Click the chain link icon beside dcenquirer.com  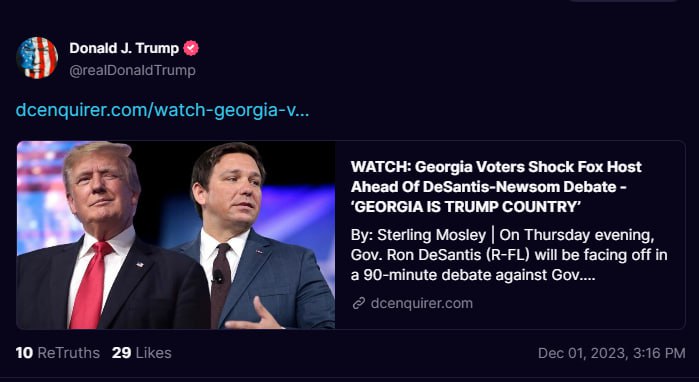point(358,304)
